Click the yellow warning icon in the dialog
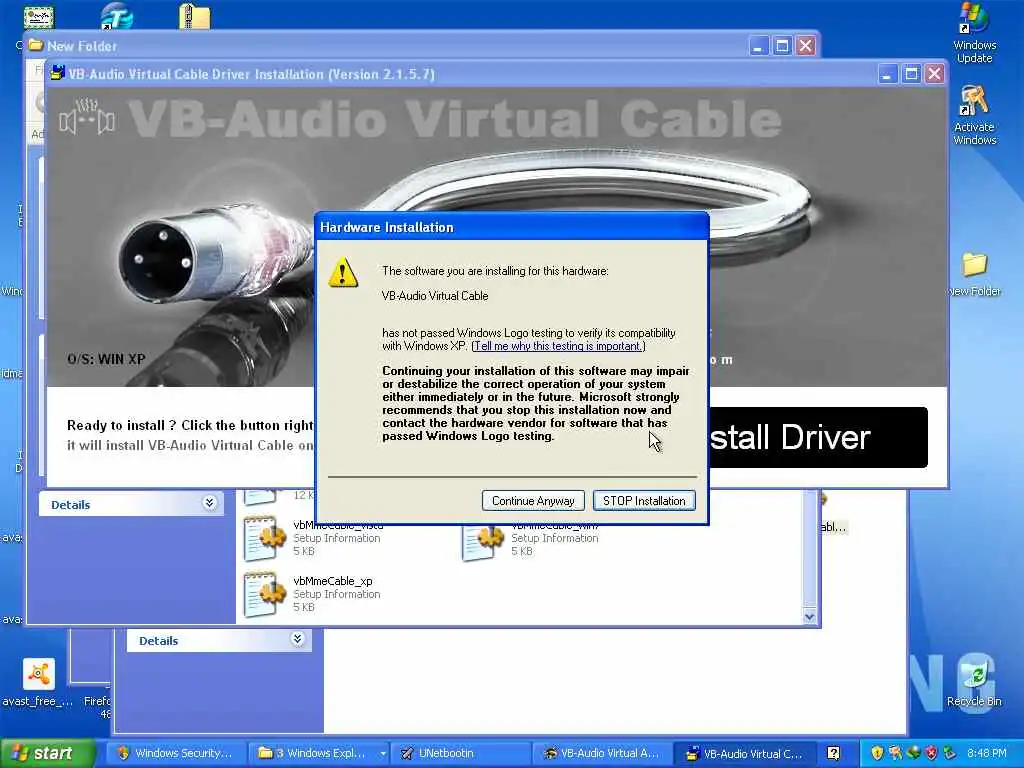 pos(343,273)
